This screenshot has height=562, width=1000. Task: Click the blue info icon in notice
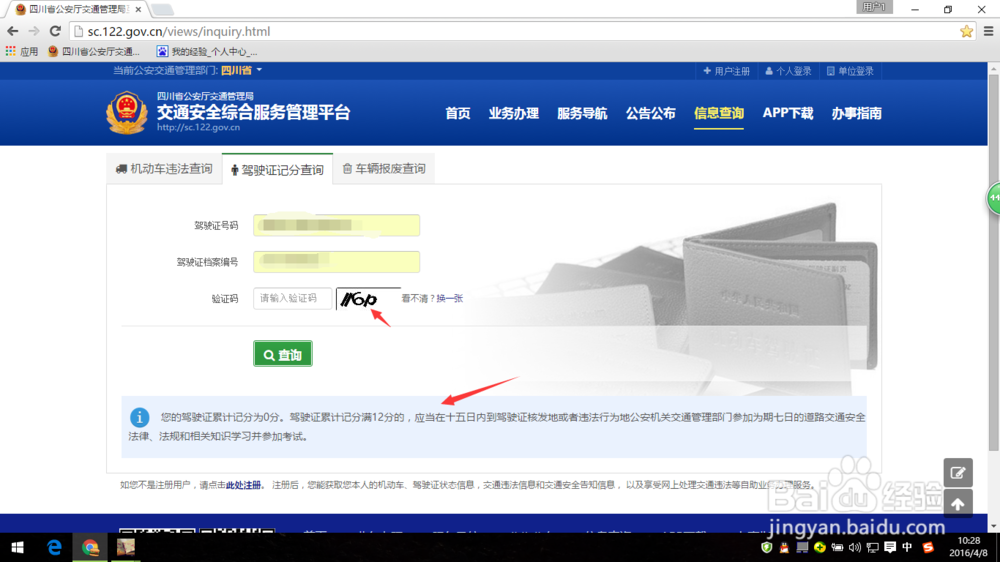pos(140,417)
